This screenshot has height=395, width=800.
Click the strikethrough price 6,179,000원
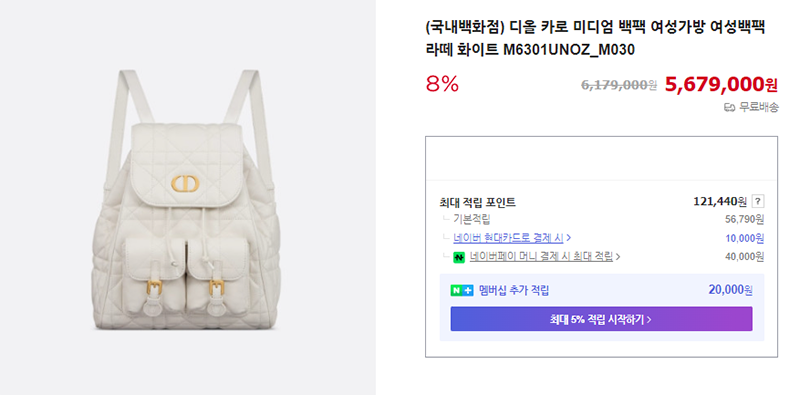pyautogui.click(x=619, y=85)
